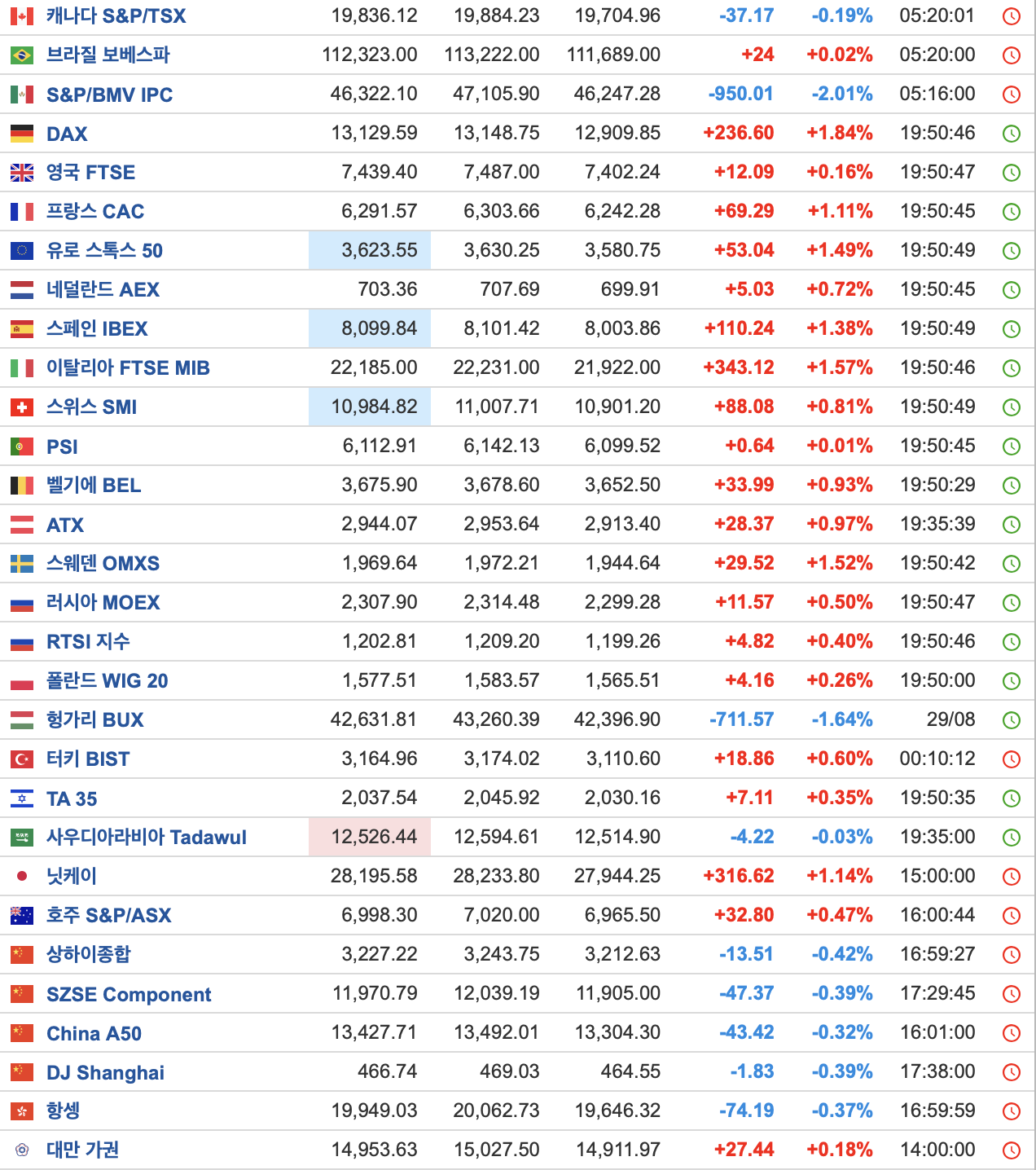Open the 브라질 보베스파 index link
Viewport: 1036px width, 1170px height.
[108, 55]
